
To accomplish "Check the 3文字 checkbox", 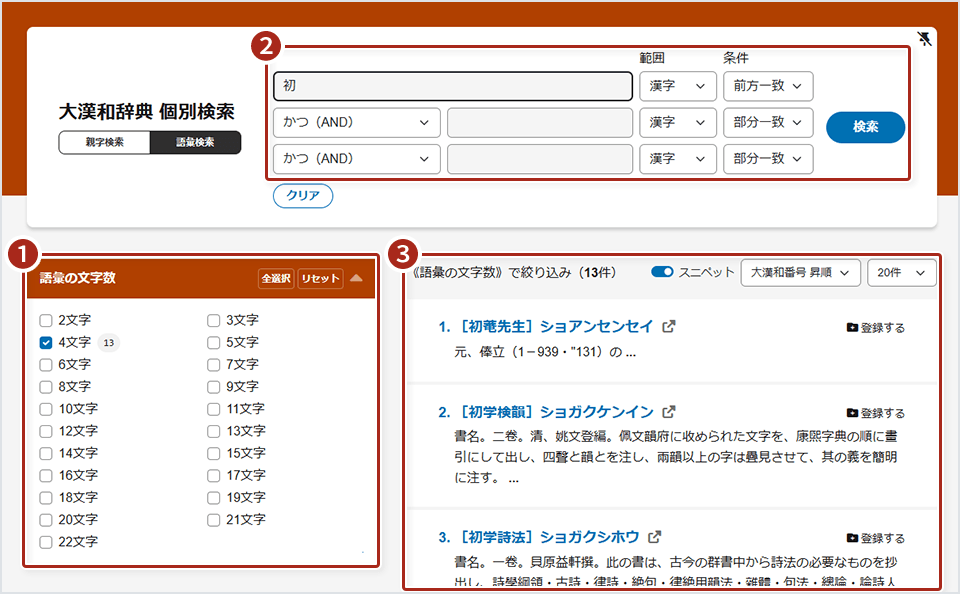I will click(213, 320).
